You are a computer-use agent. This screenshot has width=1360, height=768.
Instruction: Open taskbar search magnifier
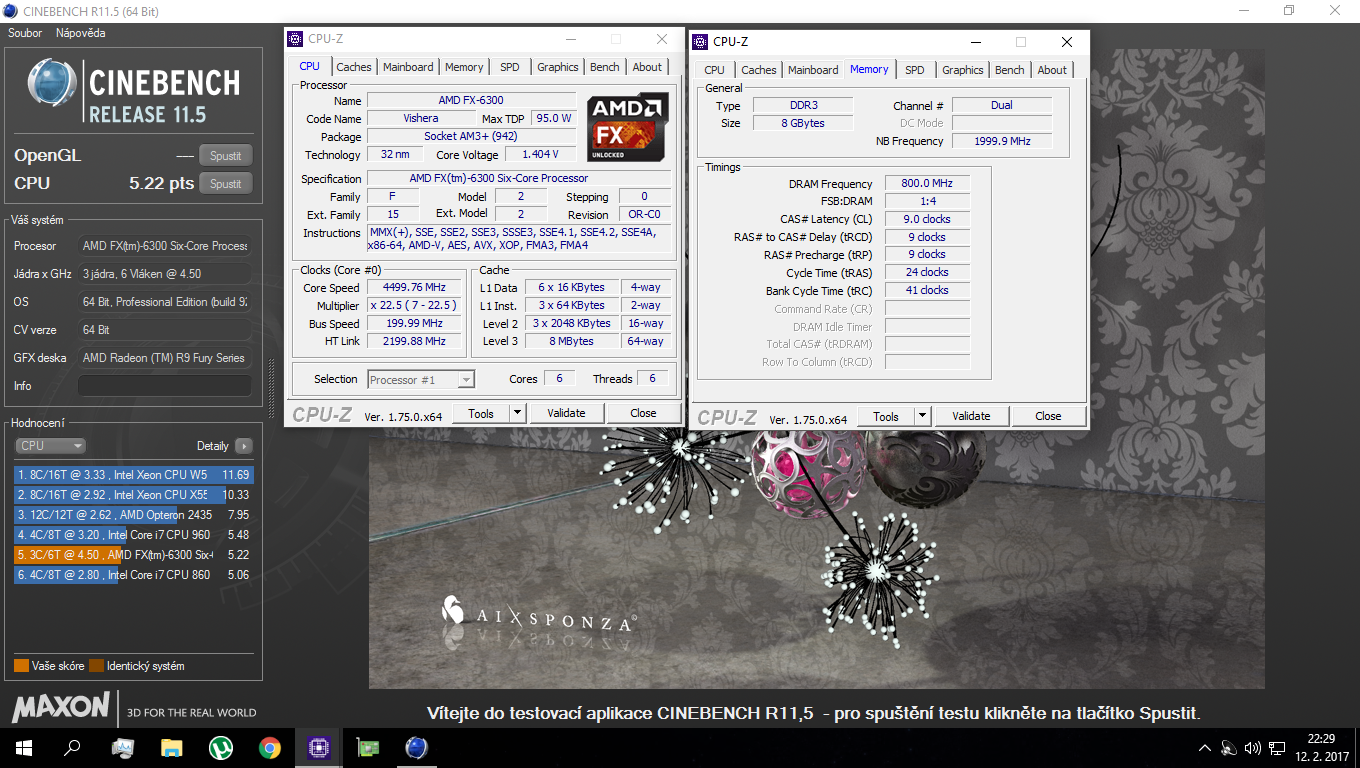(x=72, y=747)
